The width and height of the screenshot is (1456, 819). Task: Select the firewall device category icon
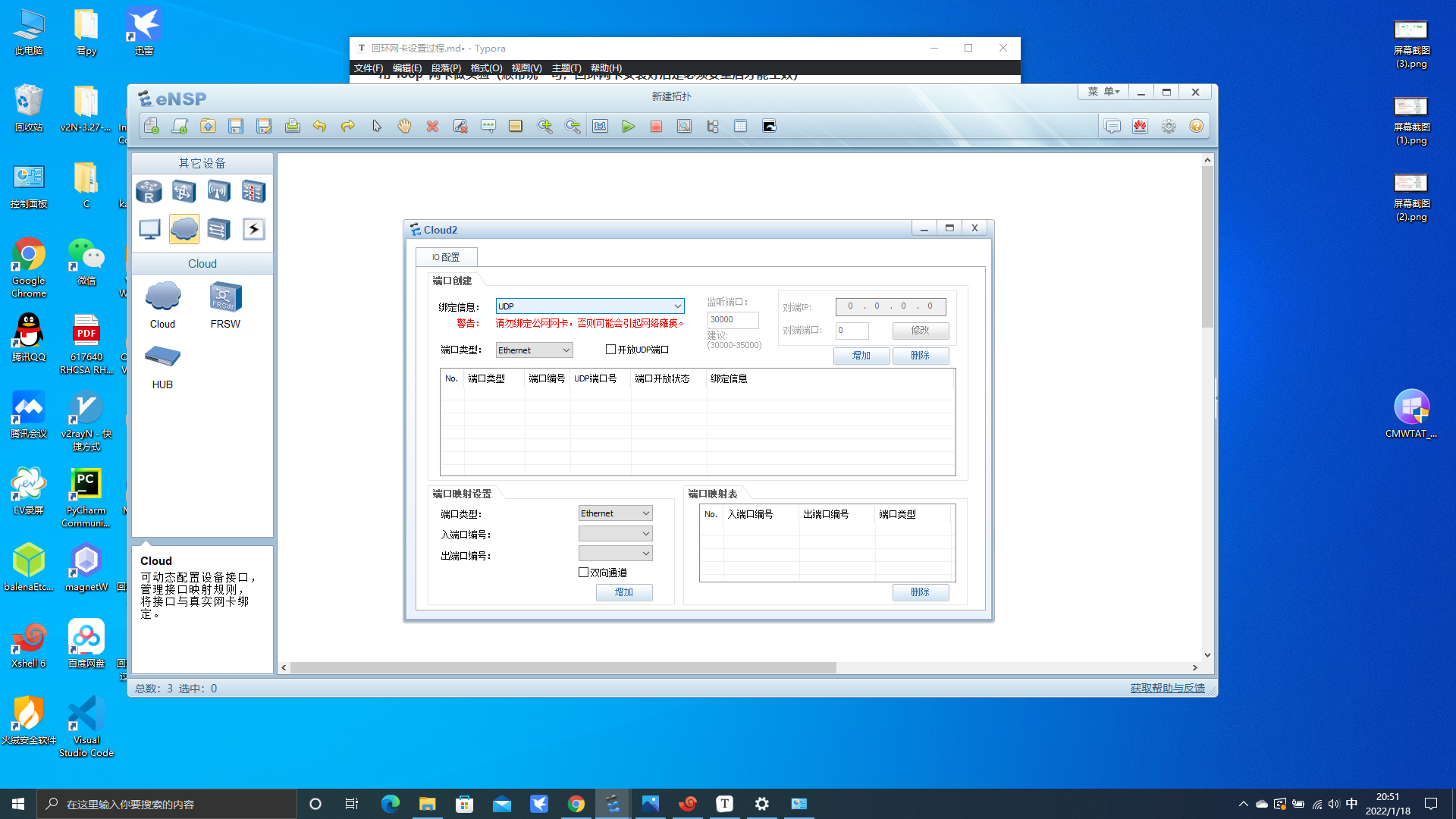(253, 191)
